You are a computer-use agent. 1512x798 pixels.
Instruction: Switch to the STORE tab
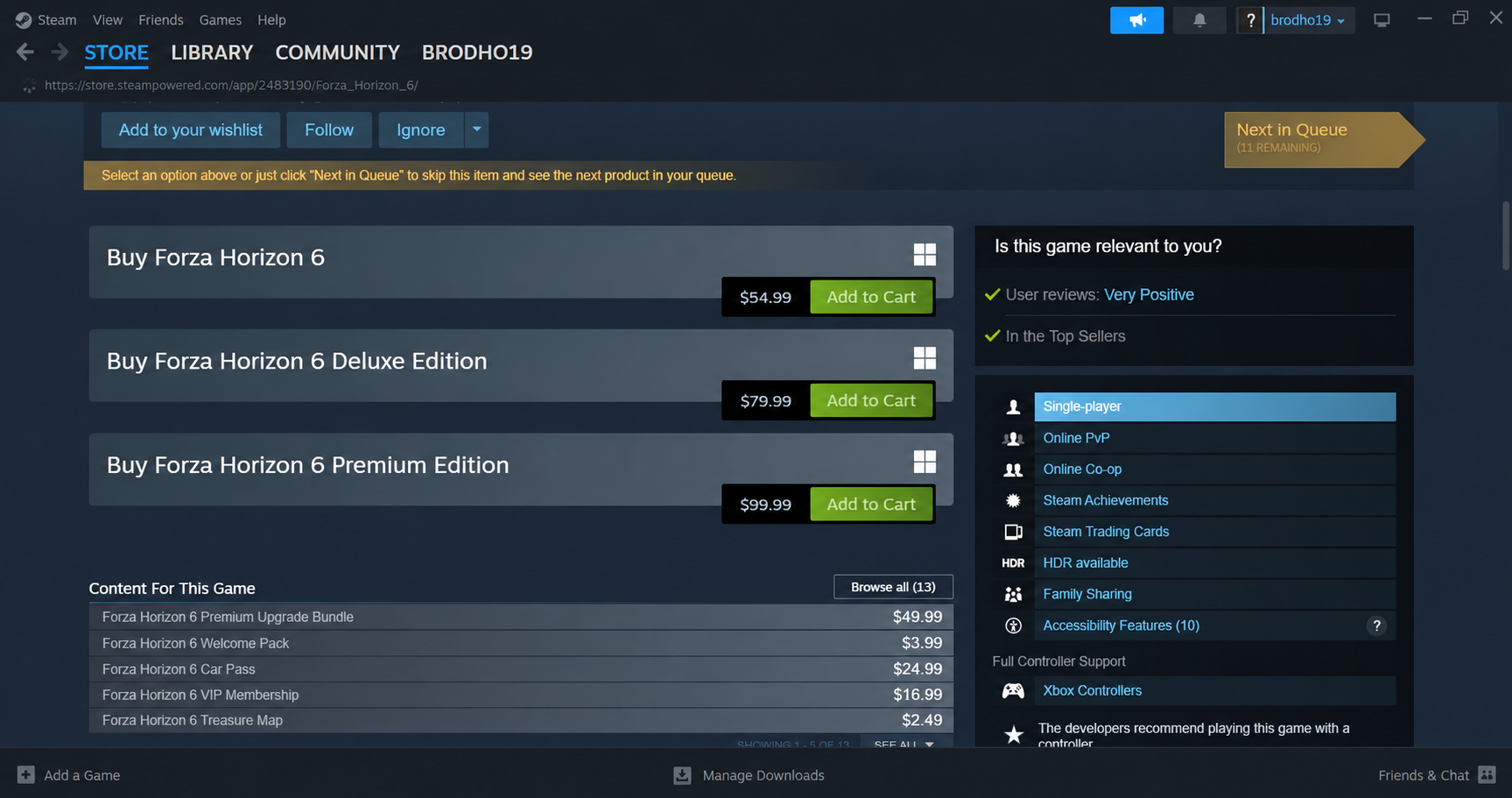point(116,53)
